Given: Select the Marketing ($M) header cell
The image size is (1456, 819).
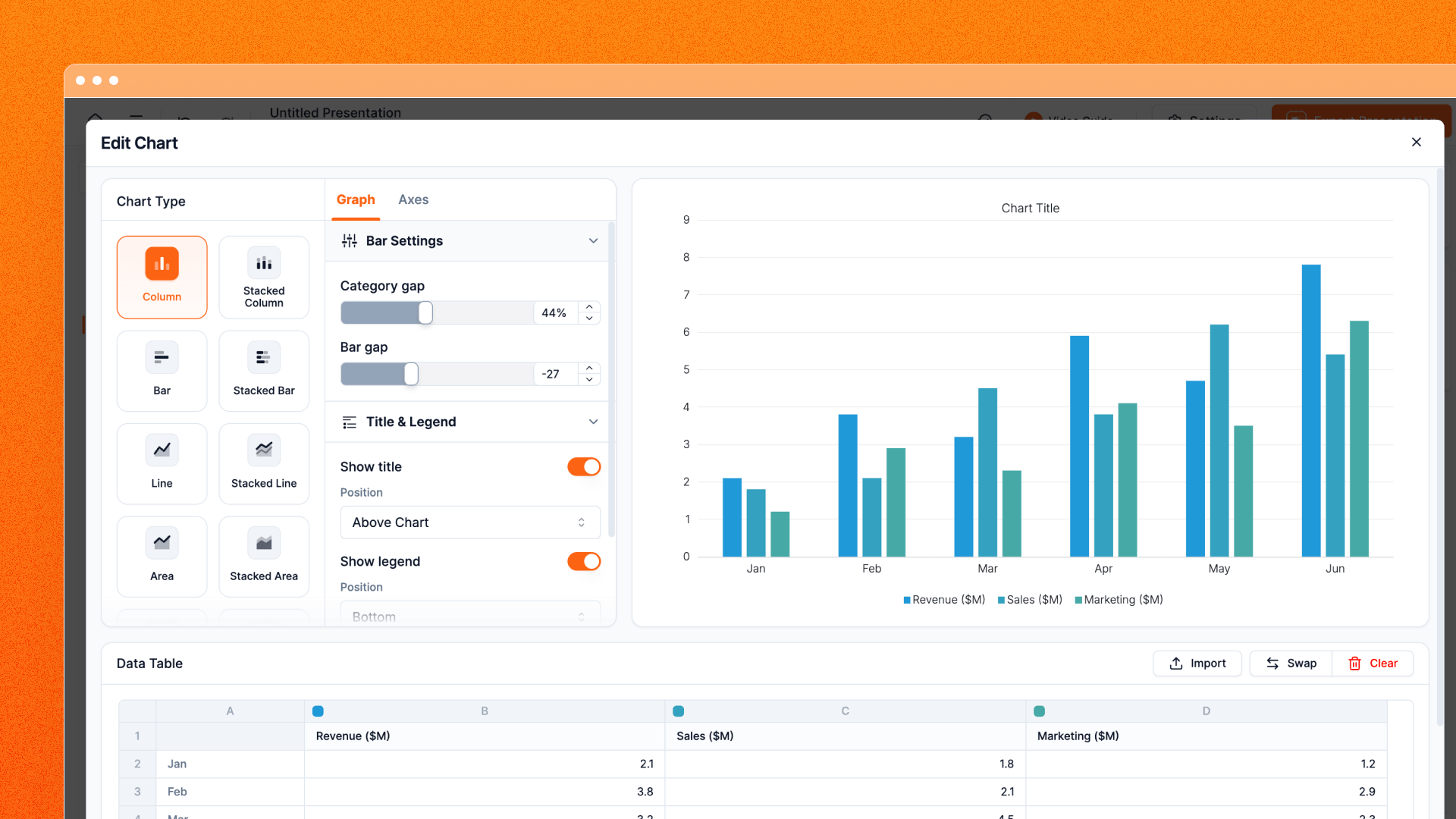Looking at the screenshot, I should coord(1207,736).
